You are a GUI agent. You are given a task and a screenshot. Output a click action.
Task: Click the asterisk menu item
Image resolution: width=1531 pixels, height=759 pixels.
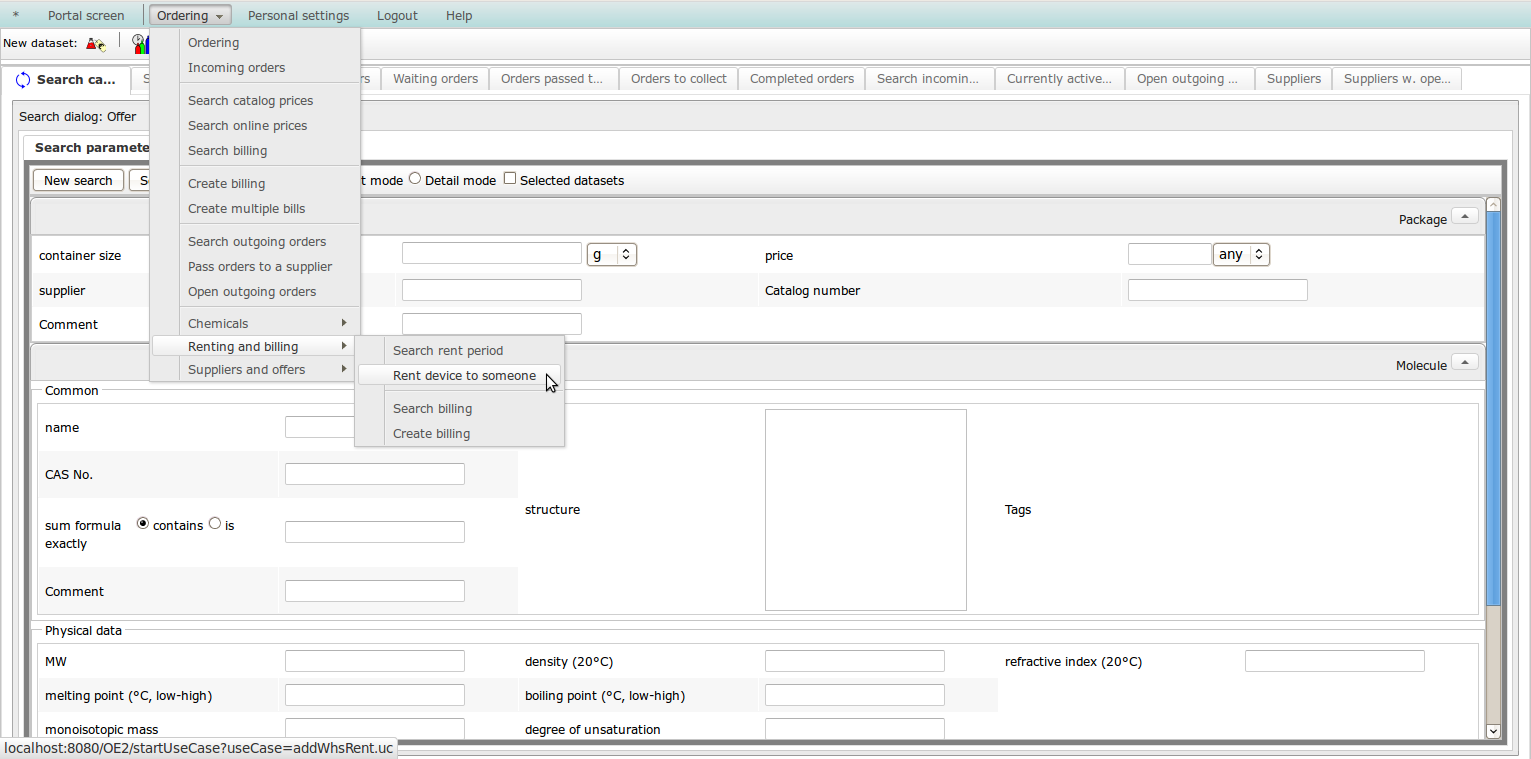click(15, 16)
